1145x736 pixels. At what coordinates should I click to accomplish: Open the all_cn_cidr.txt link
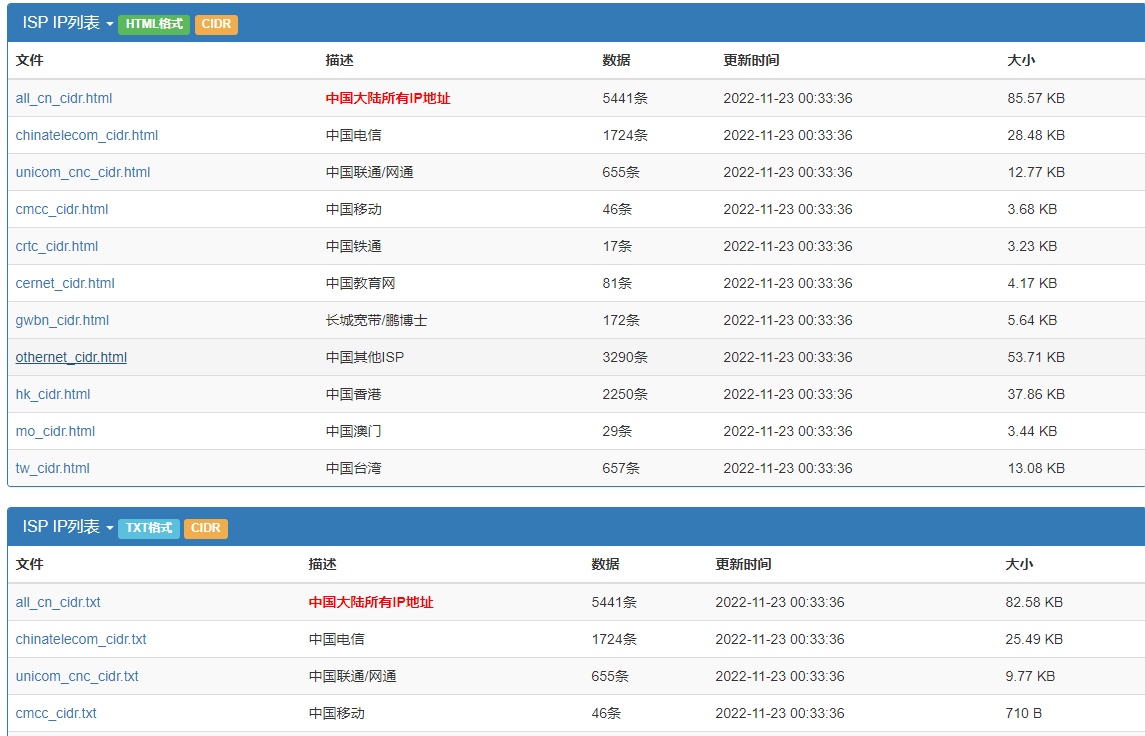(58, 602)
